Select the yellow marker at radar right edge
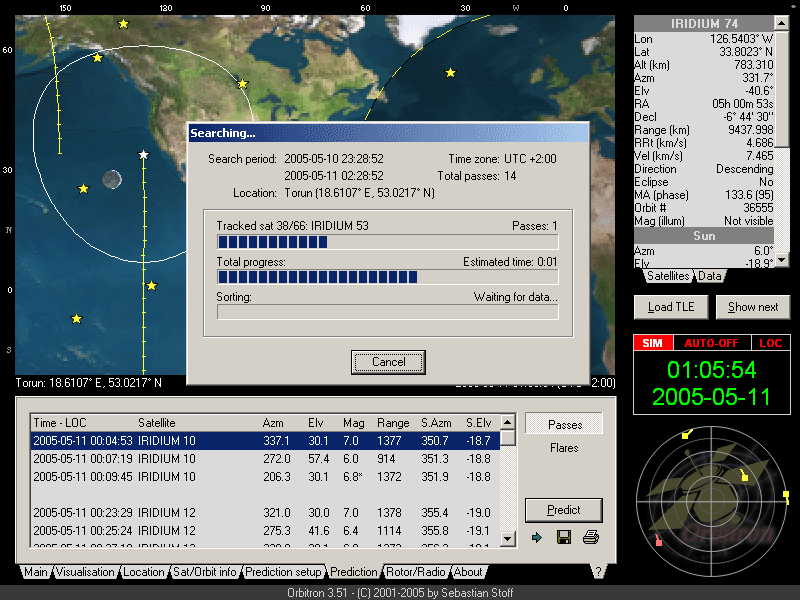 click(x=786, y=495)
